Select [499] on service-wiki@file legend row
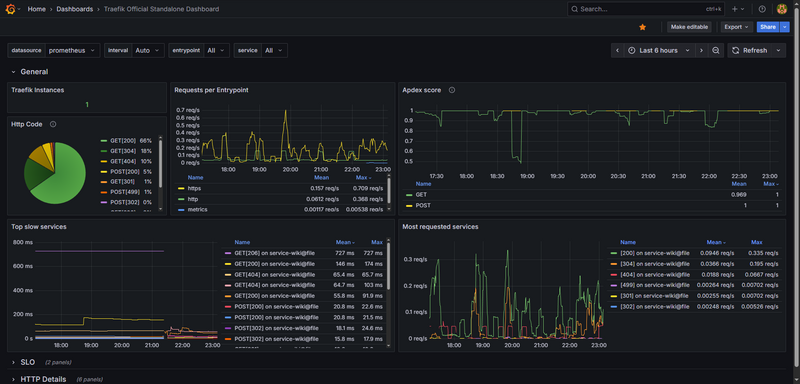The height and width of the screenshot is (384, 800). coord(694,285)
